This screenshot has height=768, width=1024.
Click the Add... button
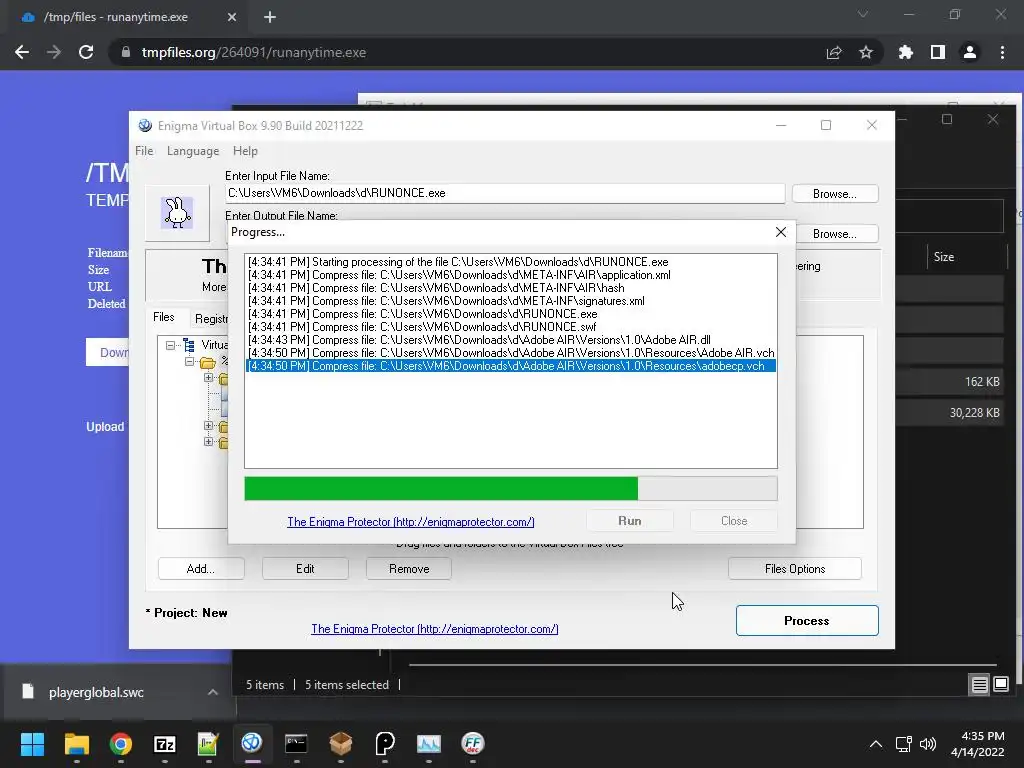point(200,569)
